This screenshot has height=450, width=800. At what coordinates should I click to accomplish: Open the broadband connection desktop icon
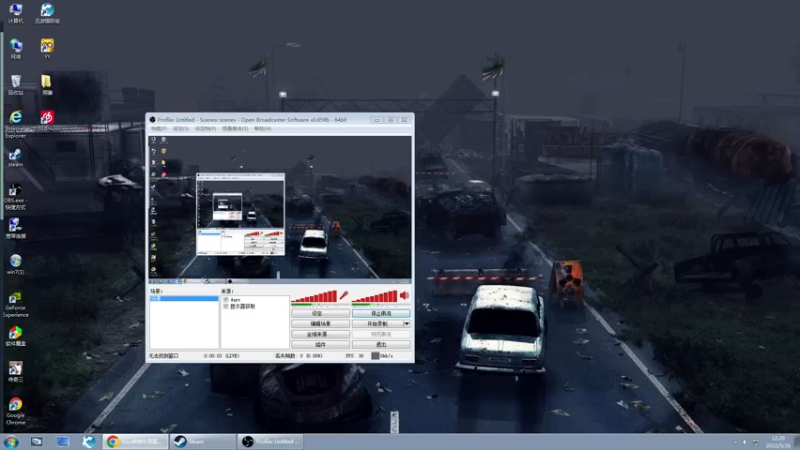[x=15, y=229]
